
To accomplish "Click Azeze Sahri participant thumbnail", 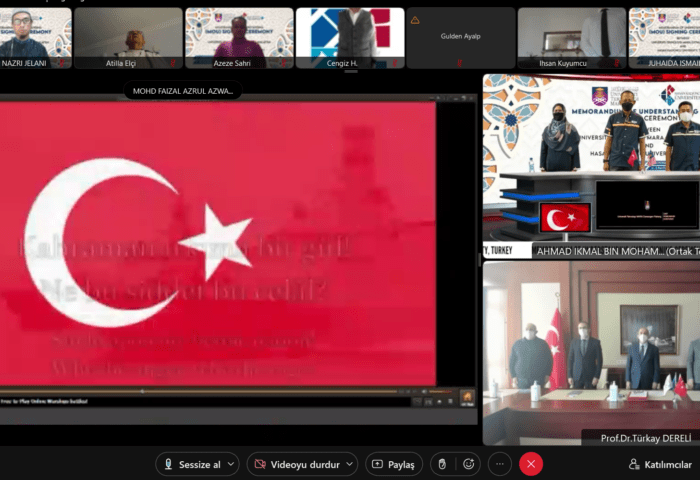I will [x=239, y=38].
